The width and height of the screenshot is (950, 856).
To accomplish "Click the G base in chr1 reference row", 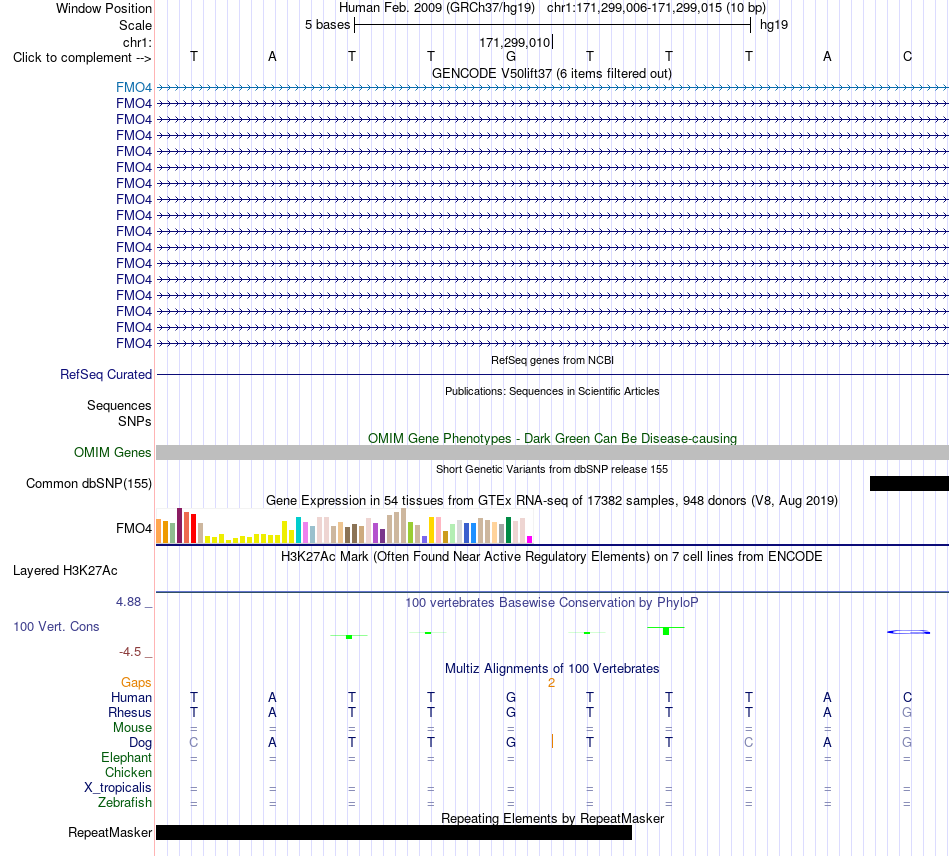I will tap(511, 56).
